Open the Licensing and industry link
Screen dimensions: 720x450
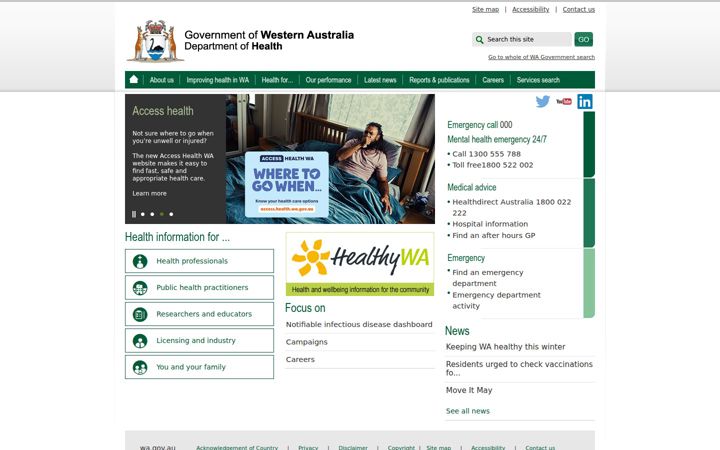pyautogui.click(x=196, y=341)
